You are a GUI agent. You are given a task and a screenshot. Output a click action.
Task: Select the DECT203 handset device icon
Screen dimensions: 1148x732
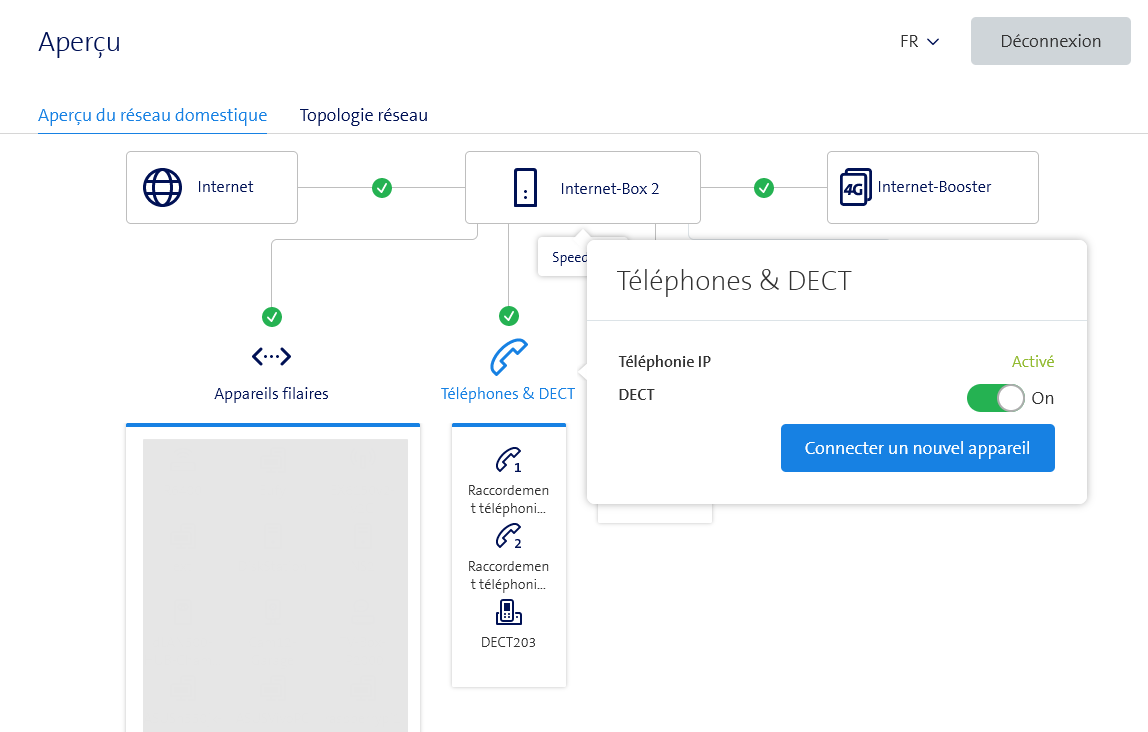(x=508, y=612)
